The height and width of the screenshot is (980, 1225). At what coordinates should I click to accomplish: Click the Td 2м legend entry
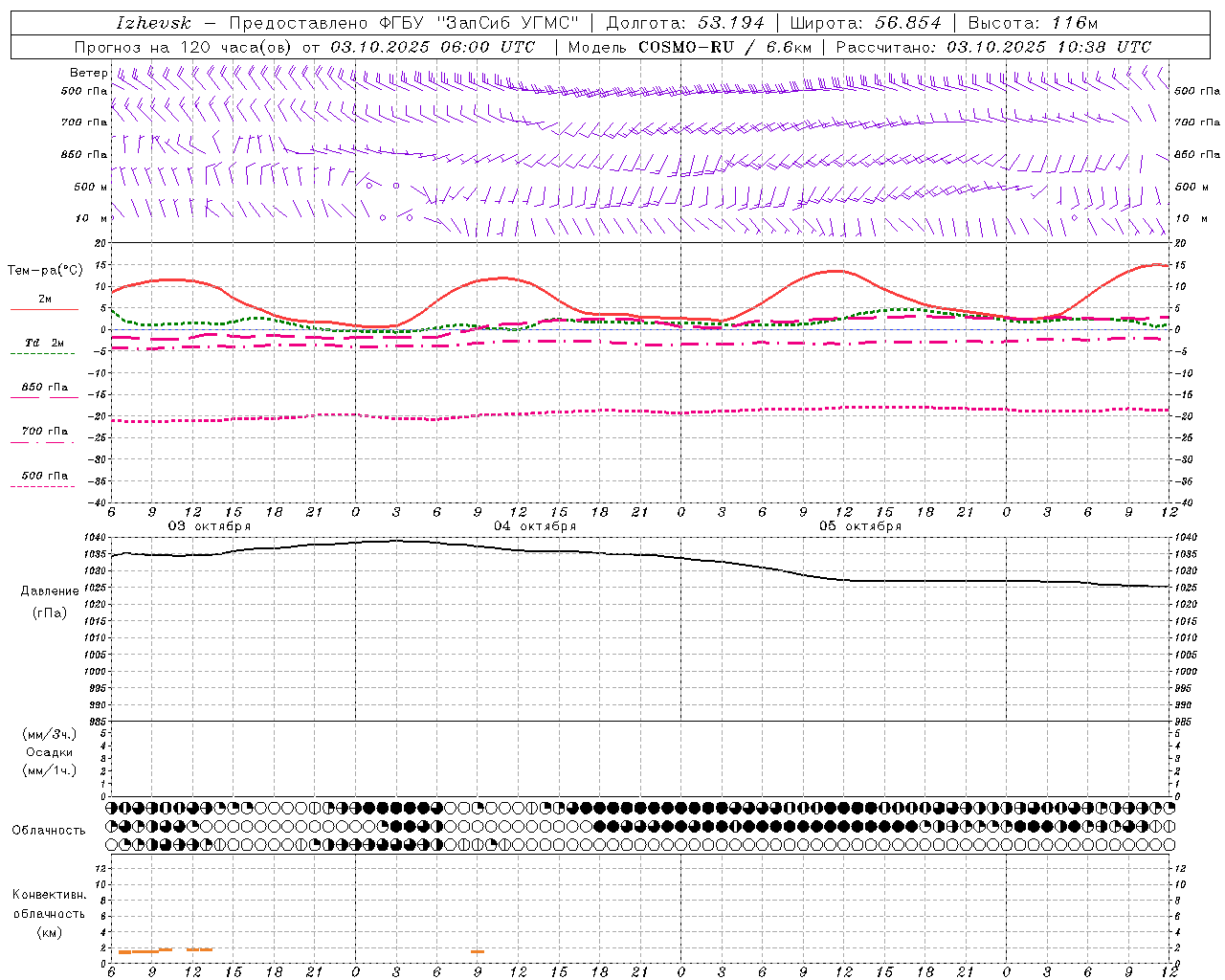click(x=44, y=343)
